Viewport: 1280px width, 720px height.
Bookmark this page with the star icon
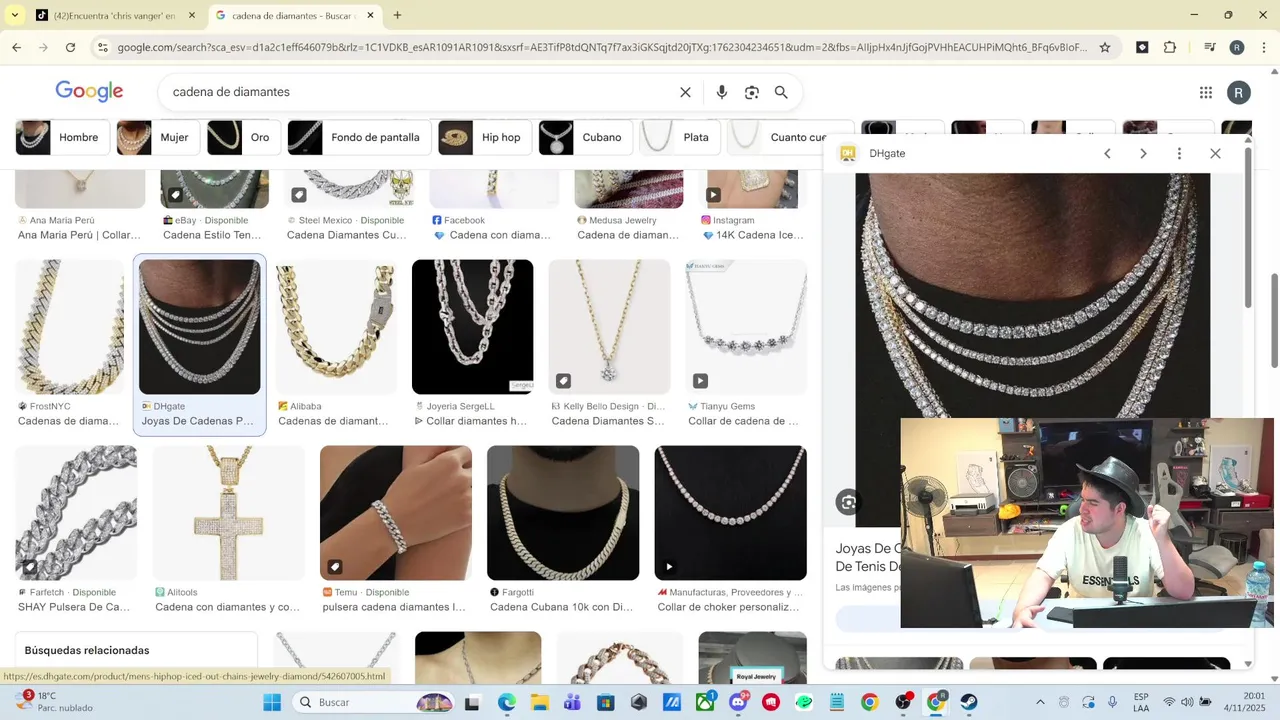click(x=1105, y=47)
